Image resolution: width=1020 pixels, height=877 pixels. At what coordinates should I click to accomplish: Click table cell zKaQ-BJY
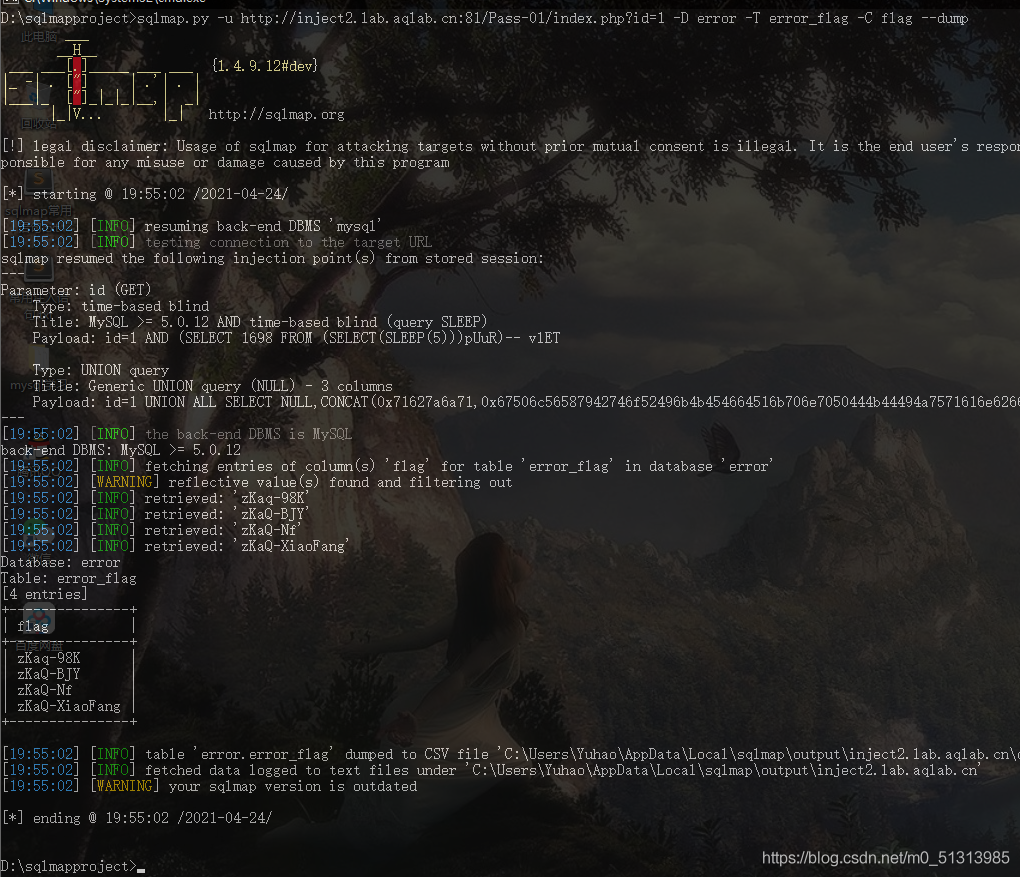pos(49,674)
